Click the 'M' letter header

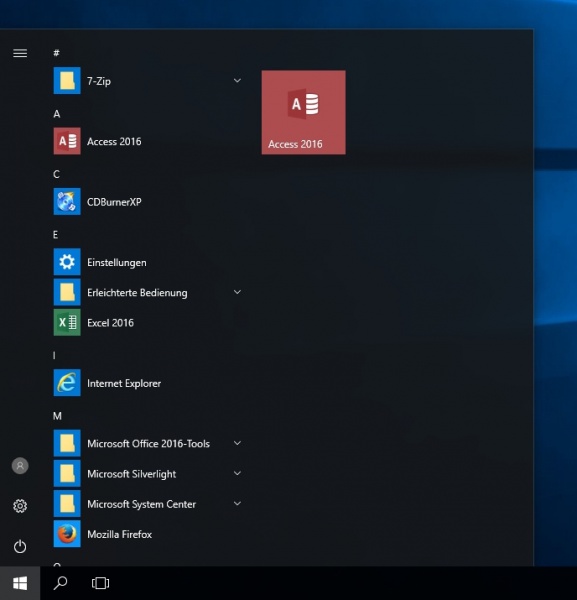pyautogui.click(x=57, y=416)
